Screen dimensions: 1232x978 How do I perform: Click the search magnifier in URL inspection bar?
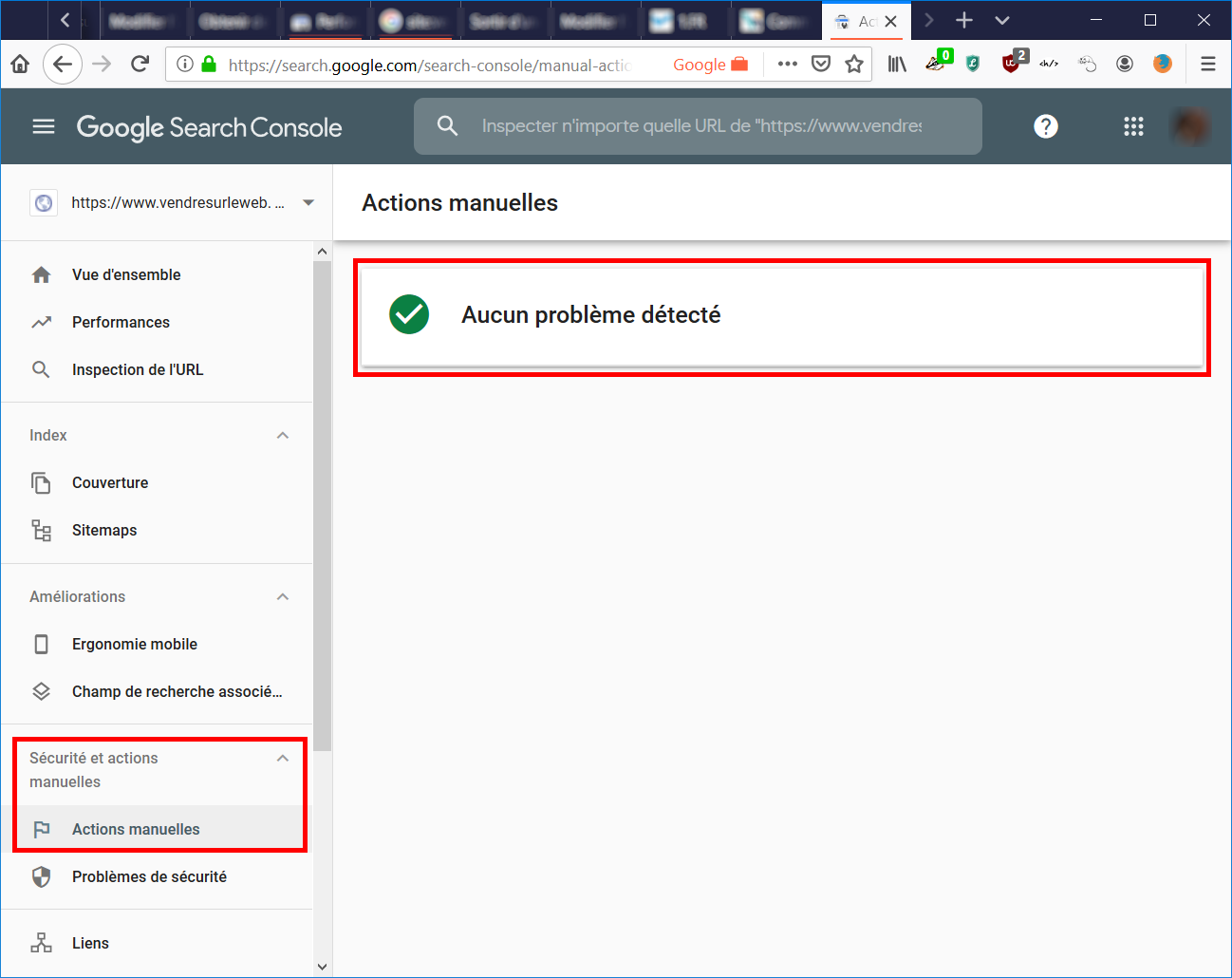pyautogui.click(x=448, y=125)
